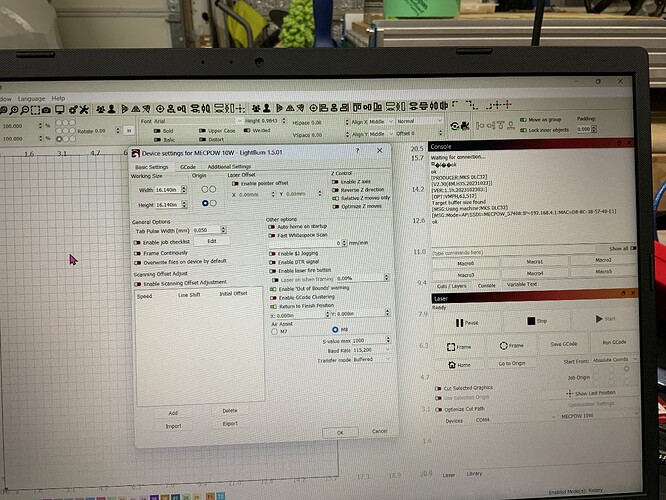Open the Baud Rate dropdown

click(x=371, y=350)
